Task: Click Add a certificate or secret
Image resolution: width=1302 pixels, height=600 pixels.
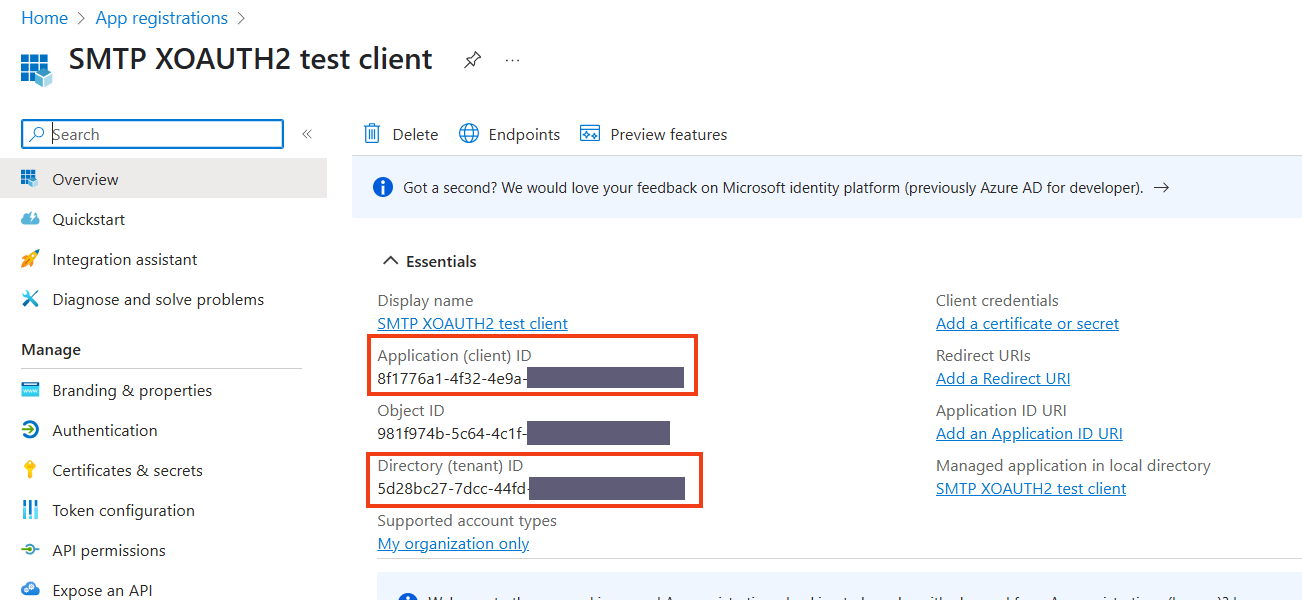Action: click(x=1027, y=323)
